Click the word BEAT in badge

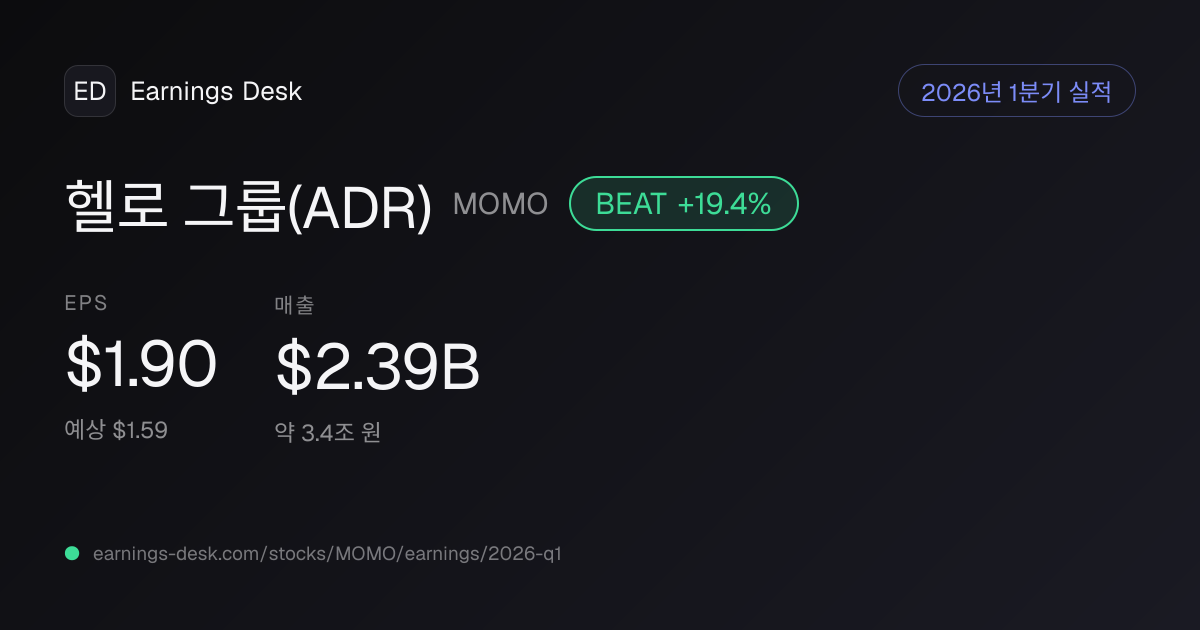pyautogui.click(x=631, y=204)
